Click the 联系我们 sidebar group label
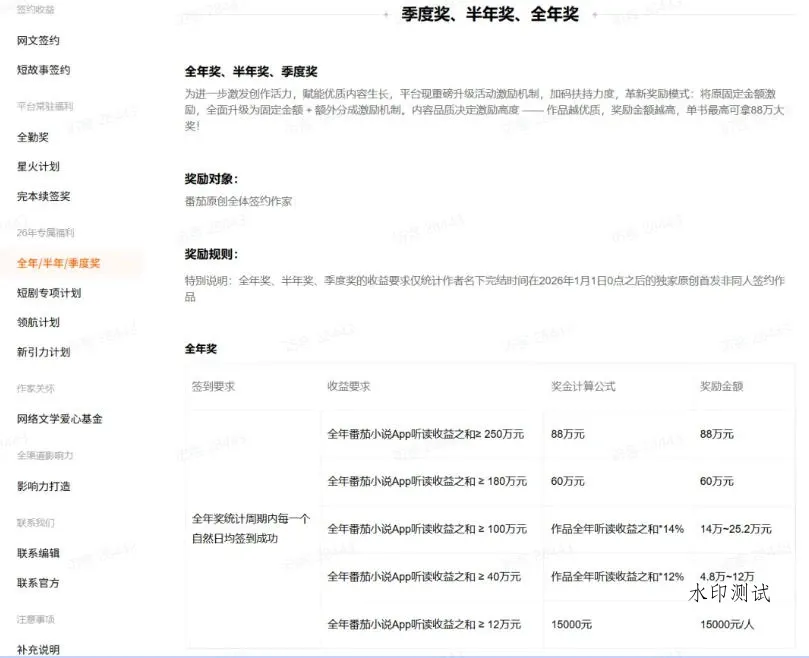Image resolution: width=809 pixels, height=658 pixels. coord(36,523)
